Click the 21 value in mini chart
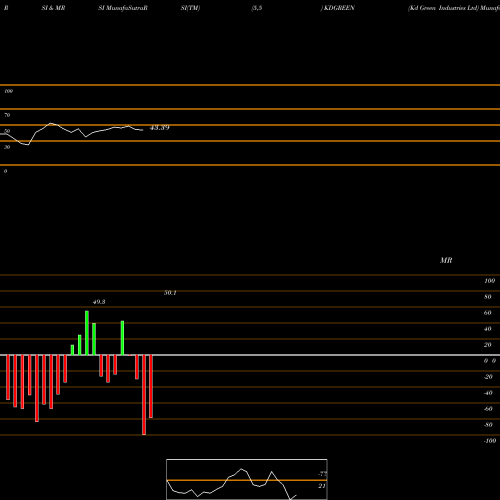The image size is (500, 500). coord(322,486)
